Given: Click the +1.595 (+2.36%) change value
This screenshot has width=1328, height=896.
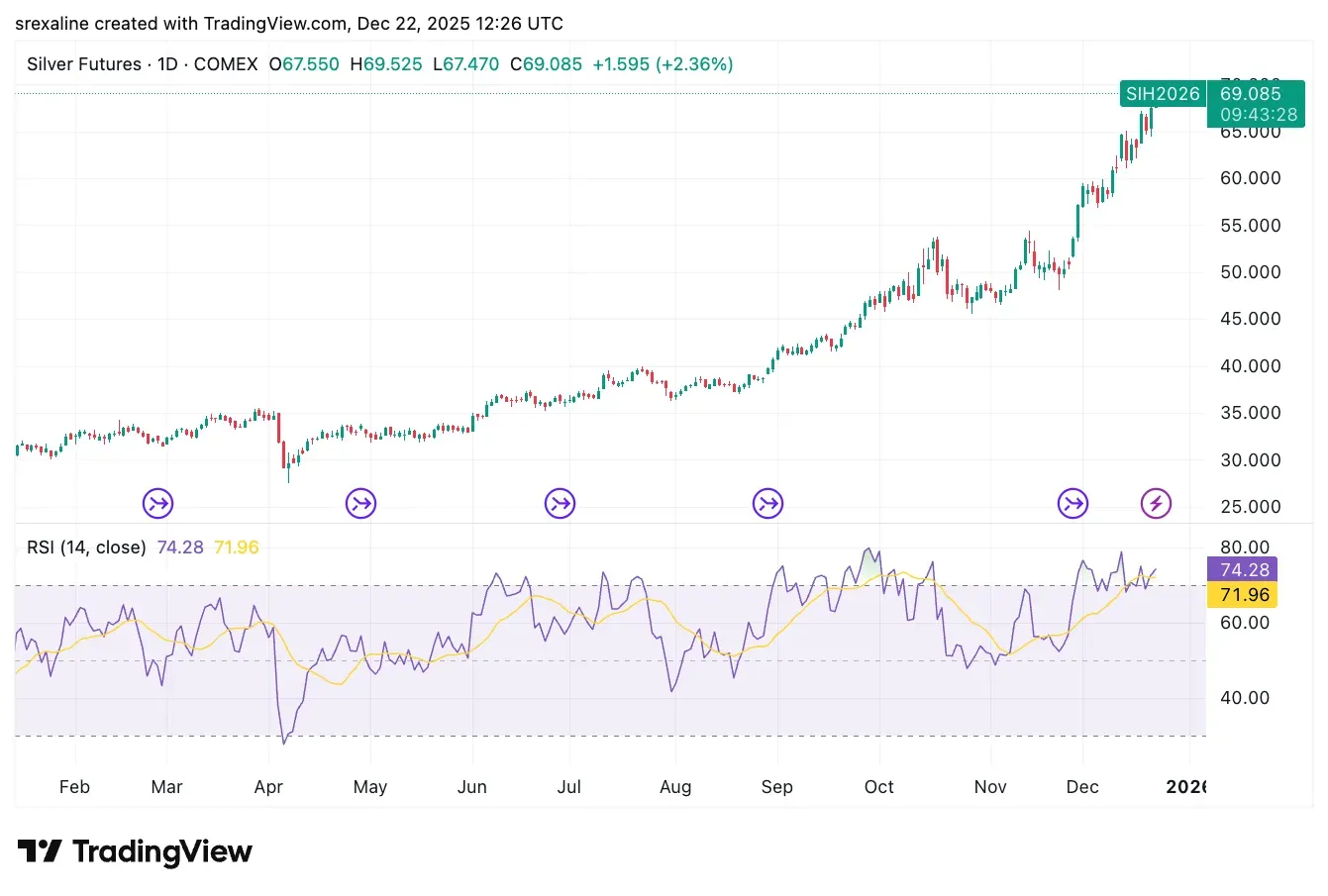Looking at the screenshot, I should pyautogui.click(x=663, y=64).
